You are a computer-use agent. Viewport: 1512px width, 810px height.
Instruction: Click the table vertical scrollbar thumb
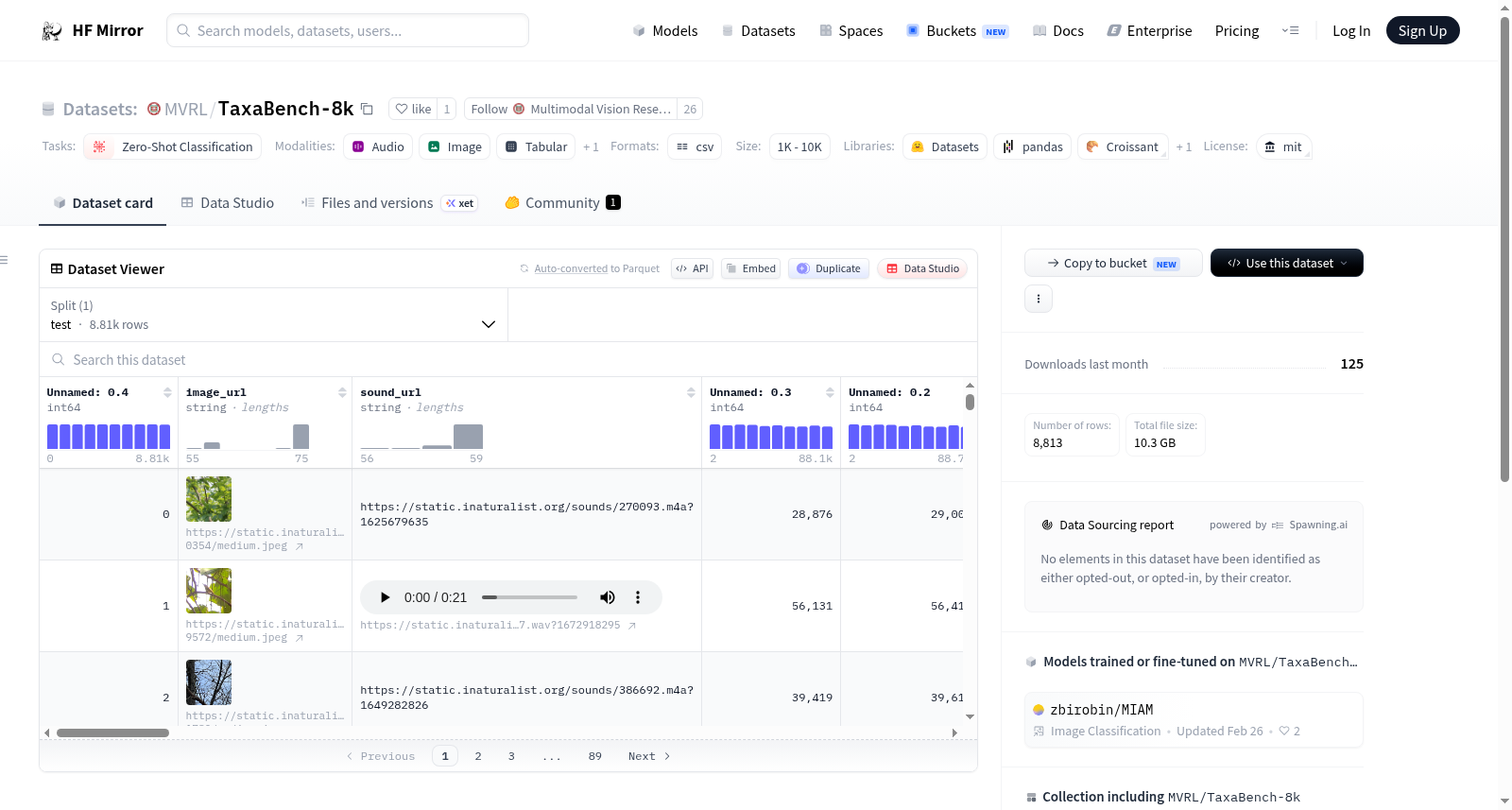(x=970, y=402)
